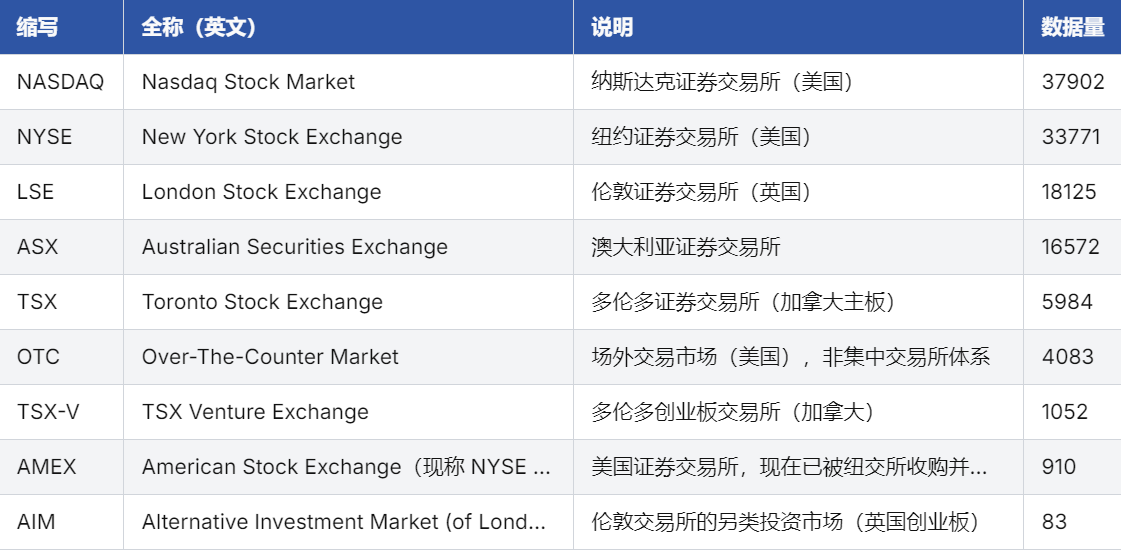Click the truncated Alternative Investment Market cell
This screenshot has height=550, width=1121.
pos(344,522)
